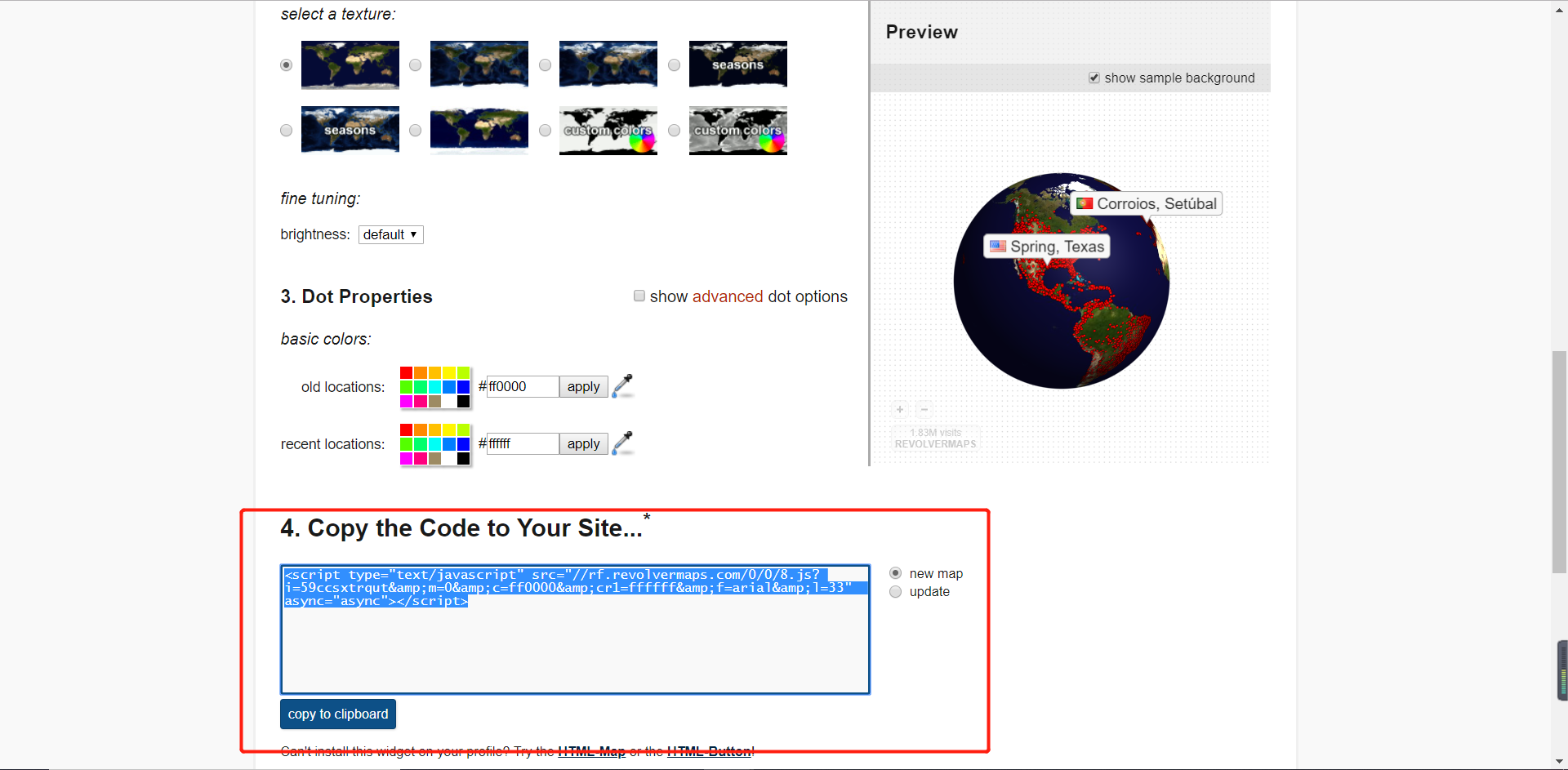Viewport: 1568px width, 770px height.
Task: Select the 'new map' radio option
Action: pyautogui.click(x=895, y=573)
